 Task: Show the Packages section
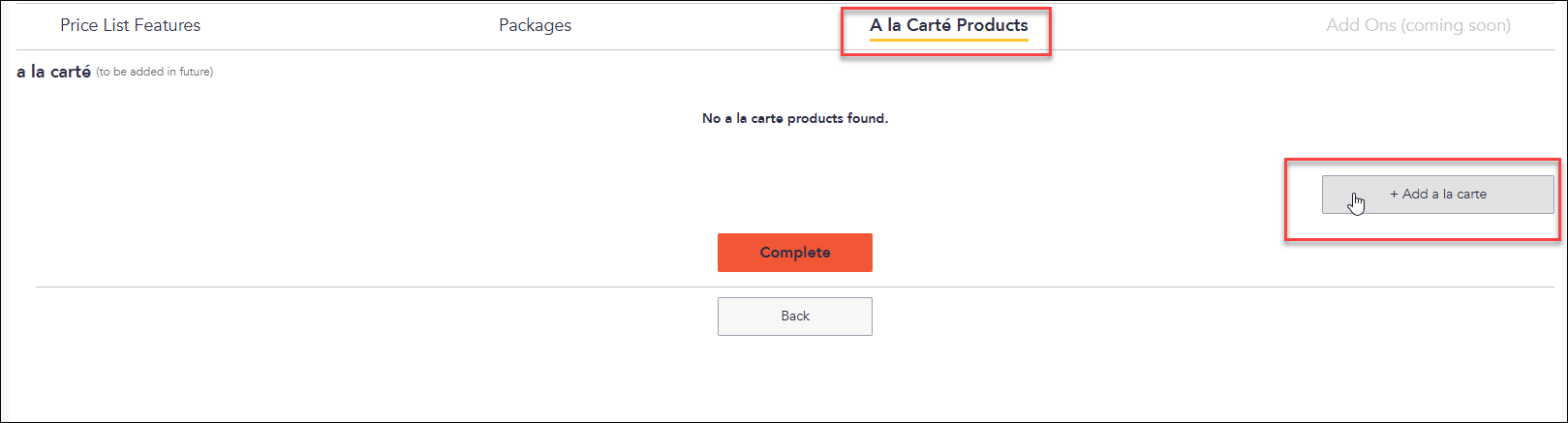click(535, 25)
